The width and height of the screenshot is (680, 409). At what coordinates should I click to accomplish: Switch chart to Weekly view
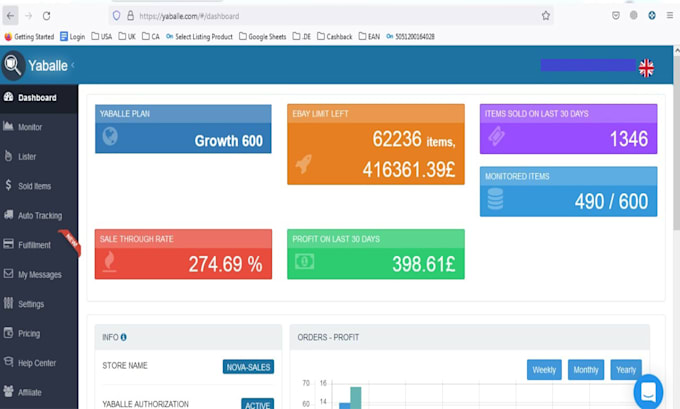(544, 370)
